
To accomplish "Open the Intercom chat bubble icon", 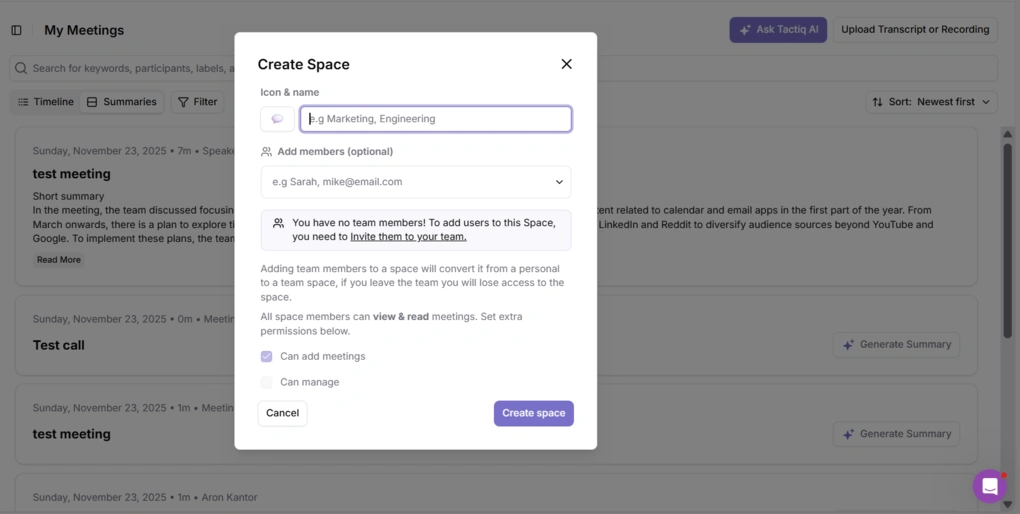I will (989, 486).
